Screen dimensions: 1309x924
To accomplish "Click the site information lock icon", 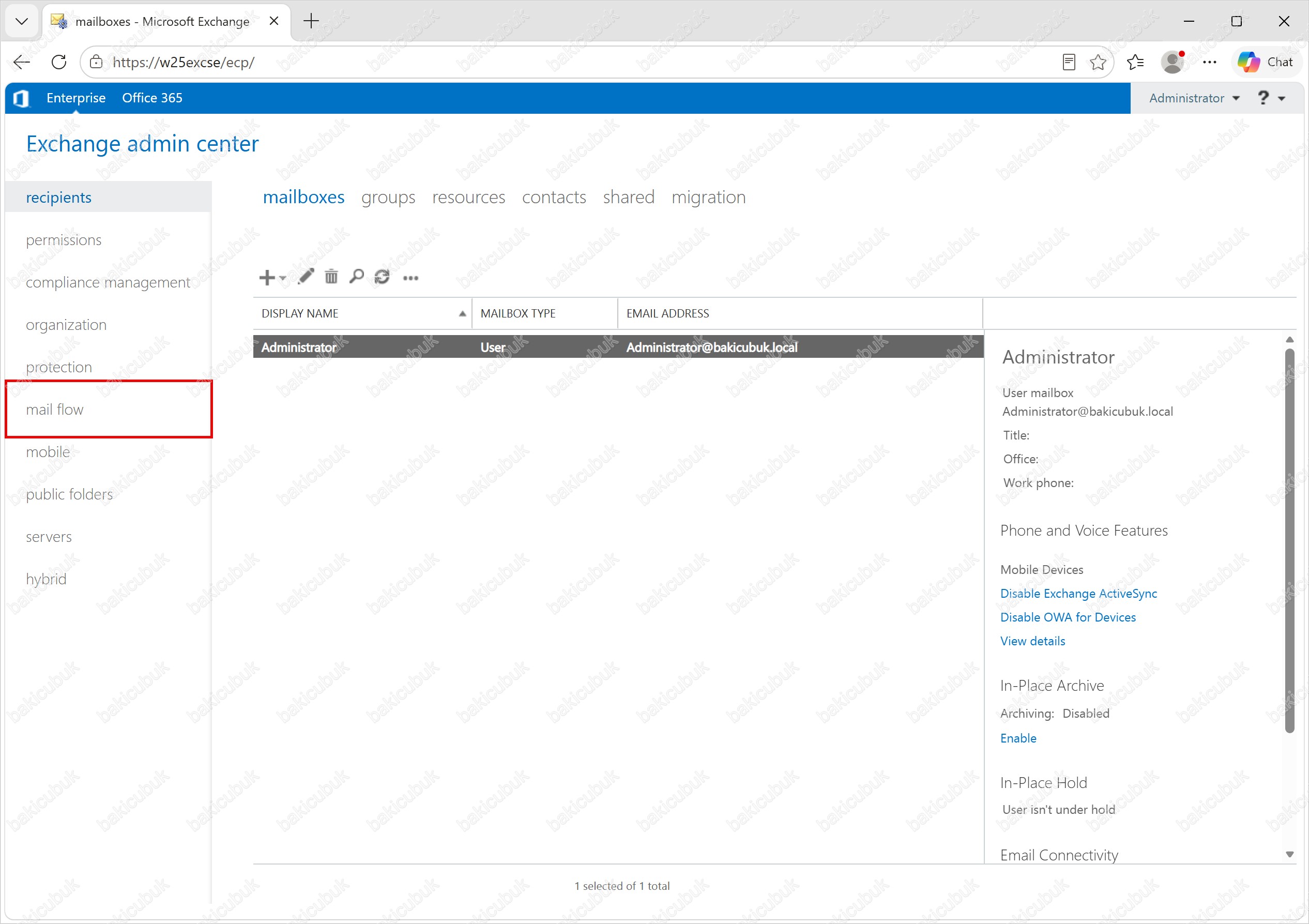I will (x=96, y=62).
